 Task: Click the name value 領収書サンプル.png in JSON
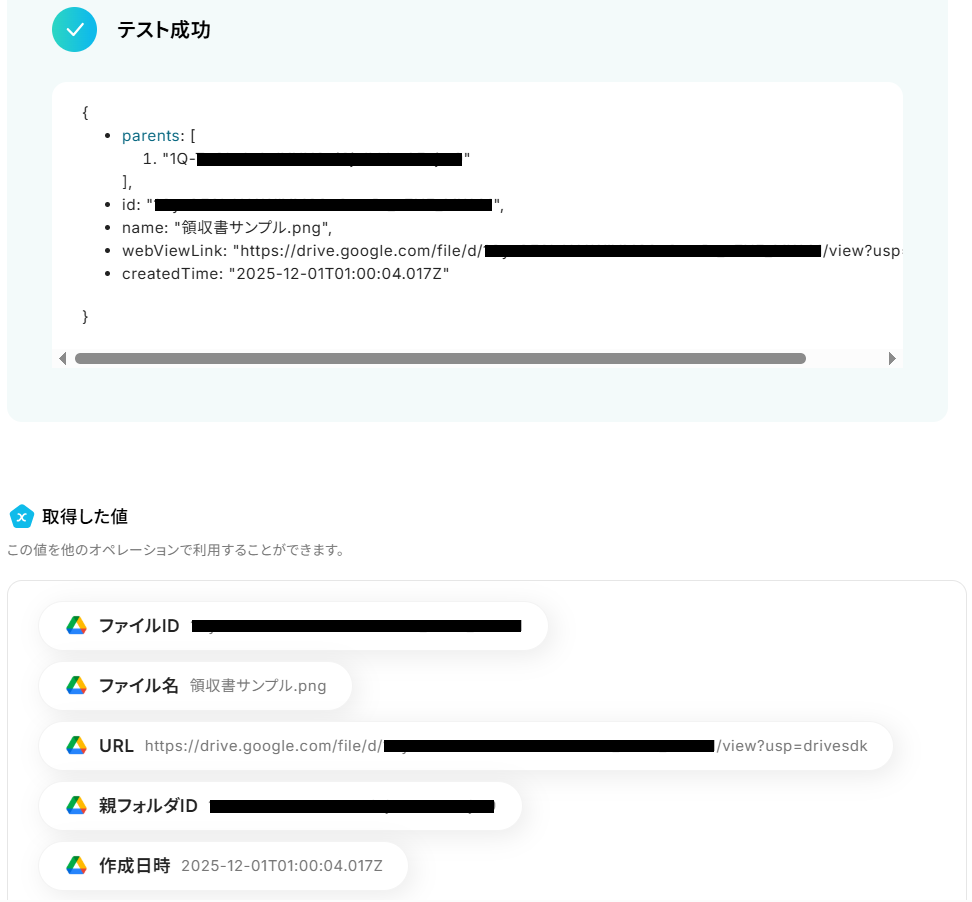[x=251, y=228]
